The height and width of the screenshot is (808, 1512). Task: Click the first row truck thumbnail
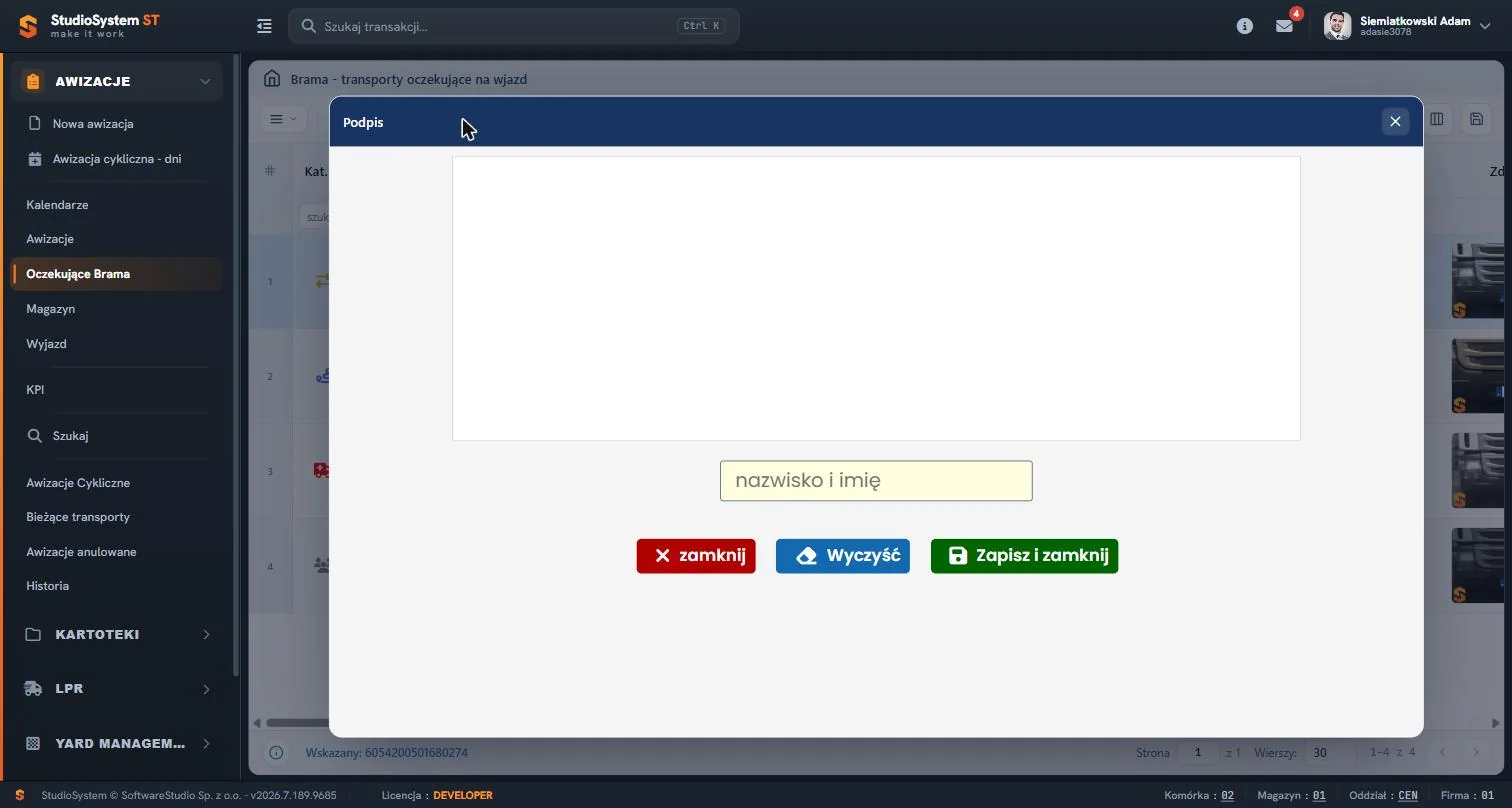[1478, 281]
